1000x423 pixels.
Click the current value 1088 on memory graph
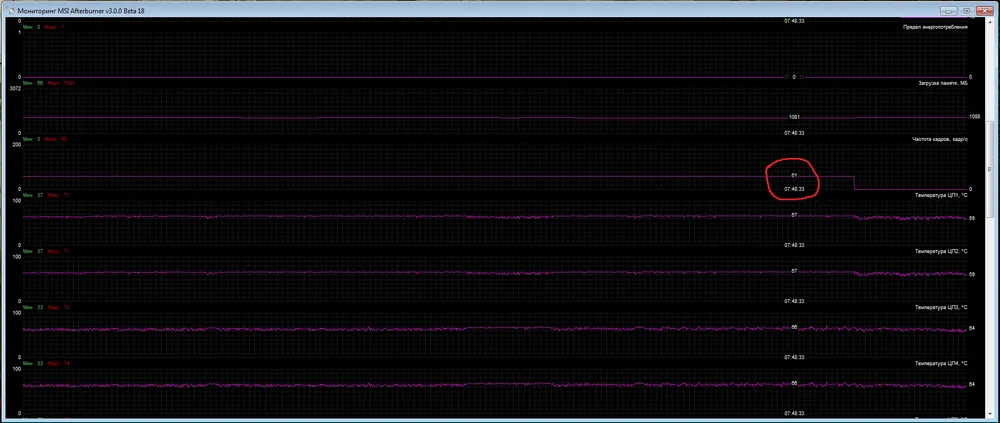point(974,117)
